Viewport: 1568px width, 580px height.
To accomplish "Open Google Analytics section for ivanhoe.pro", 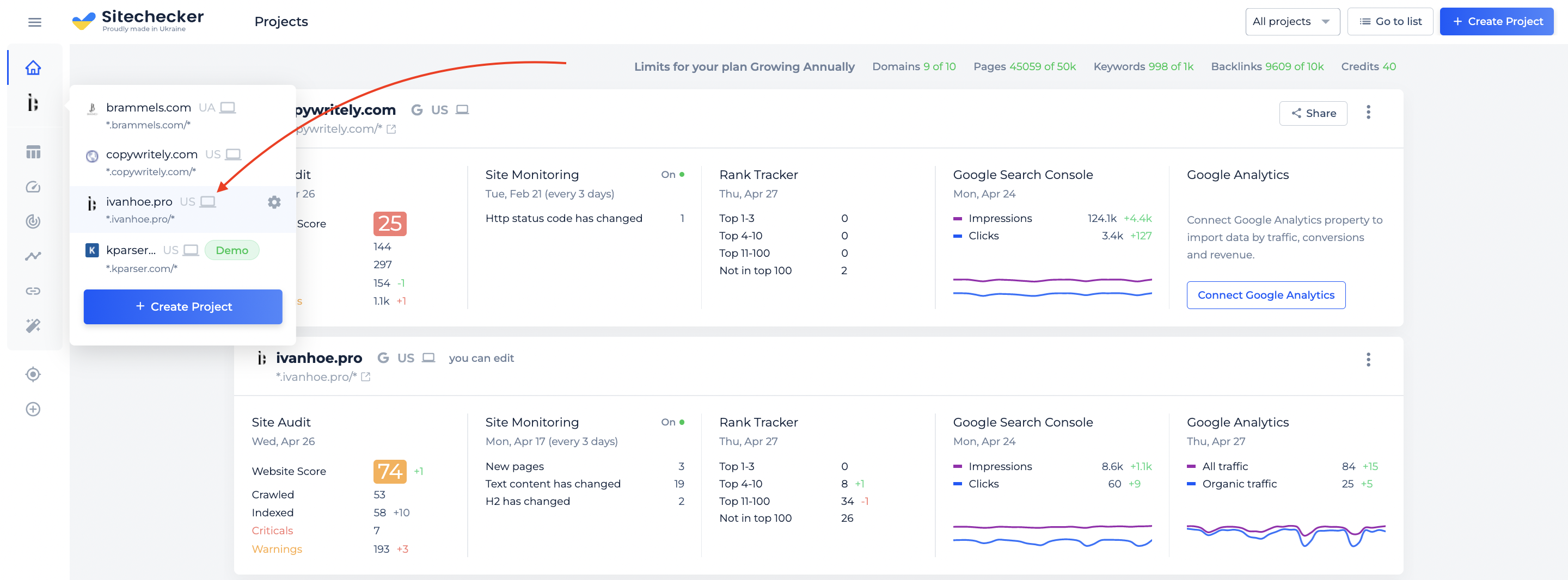I will pos(1238,422).
